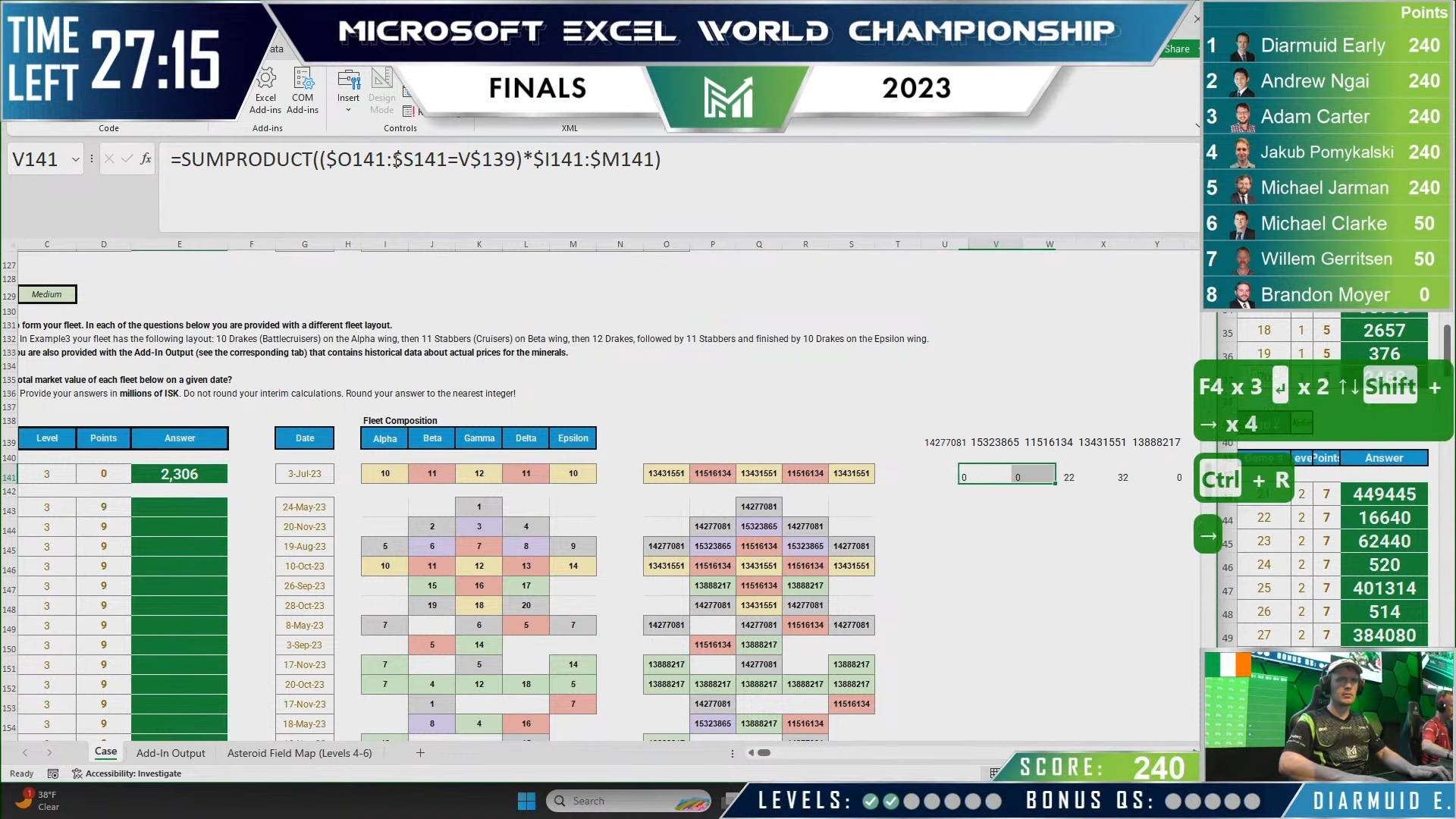Image resolution: width=1456 pixels, height=819 pixels.
Task: Confirm the formula with the checkmark
Action: click(x=127, y=158)
